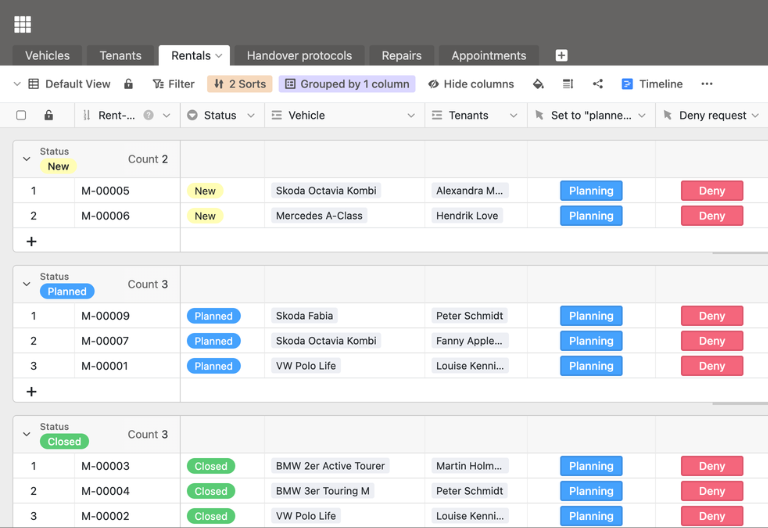Image resolution: width=768 pixels, height=528 pixels.
Task: Collapse the Closed status group
Action: point(26,435)
